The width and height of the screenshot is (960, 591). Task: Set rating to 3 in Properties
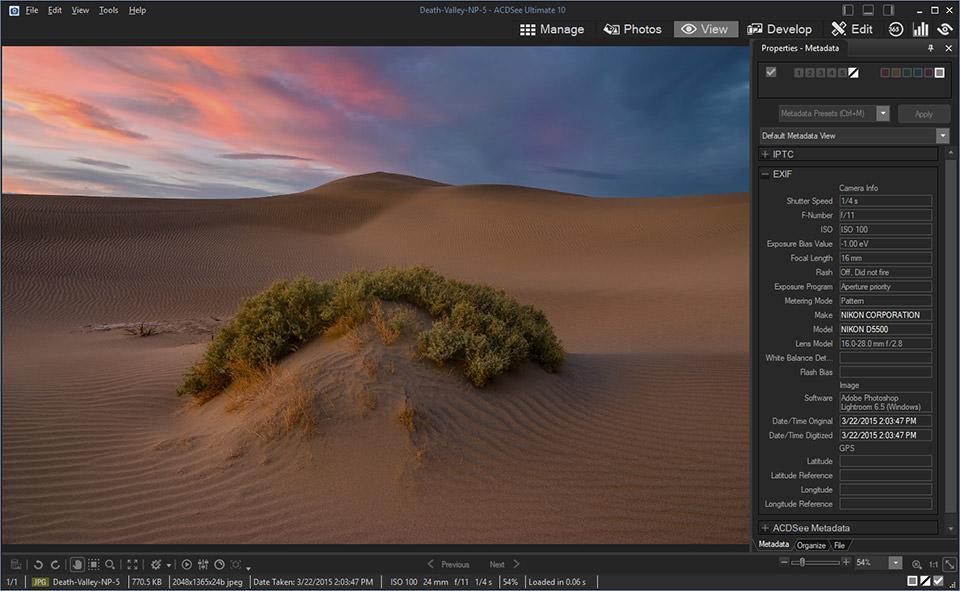[x=820, y=72]
